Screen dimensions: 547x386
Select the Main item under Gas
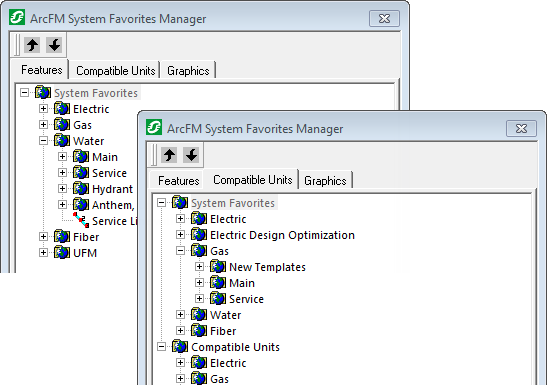click(x=242, y=283)
